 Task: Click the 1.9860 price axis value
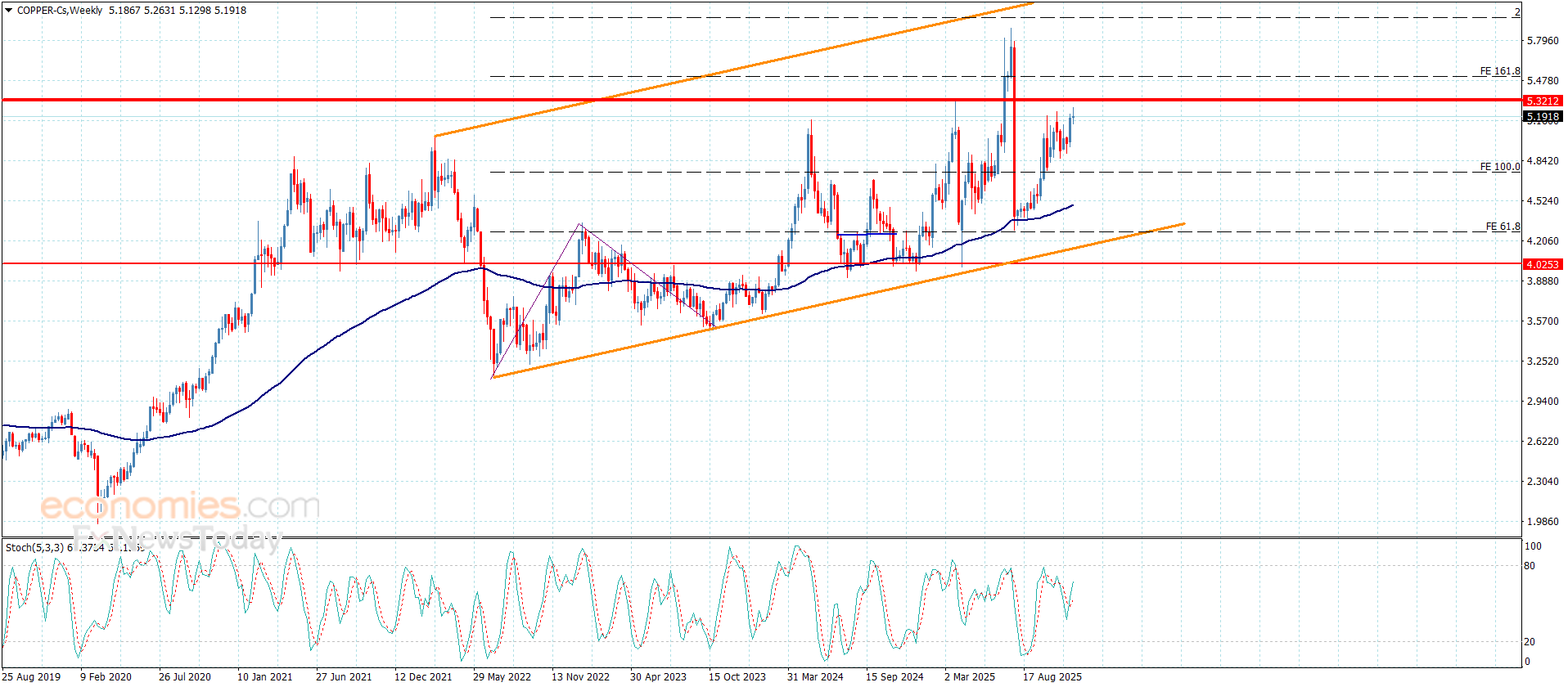click(1543, 521)
